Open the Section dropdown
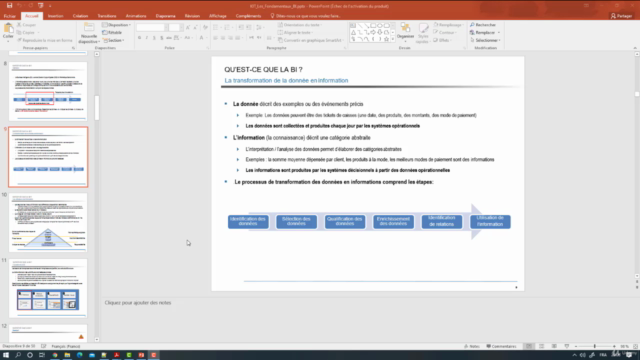Viewport: 640px width, 360px height. pyautogui.click(x=113, y=40)
